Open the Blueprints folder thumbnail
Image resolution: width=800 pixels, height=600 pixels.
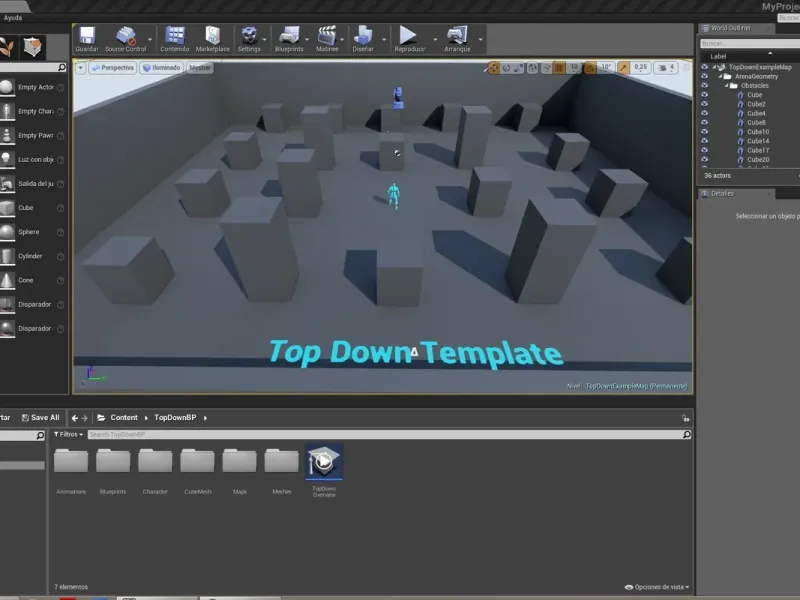click(x=113, y=461)
